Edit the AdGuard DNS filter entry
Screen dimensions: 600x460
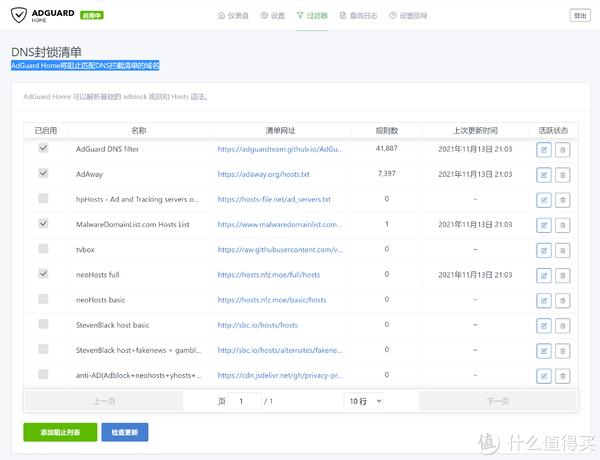point(544,150)
